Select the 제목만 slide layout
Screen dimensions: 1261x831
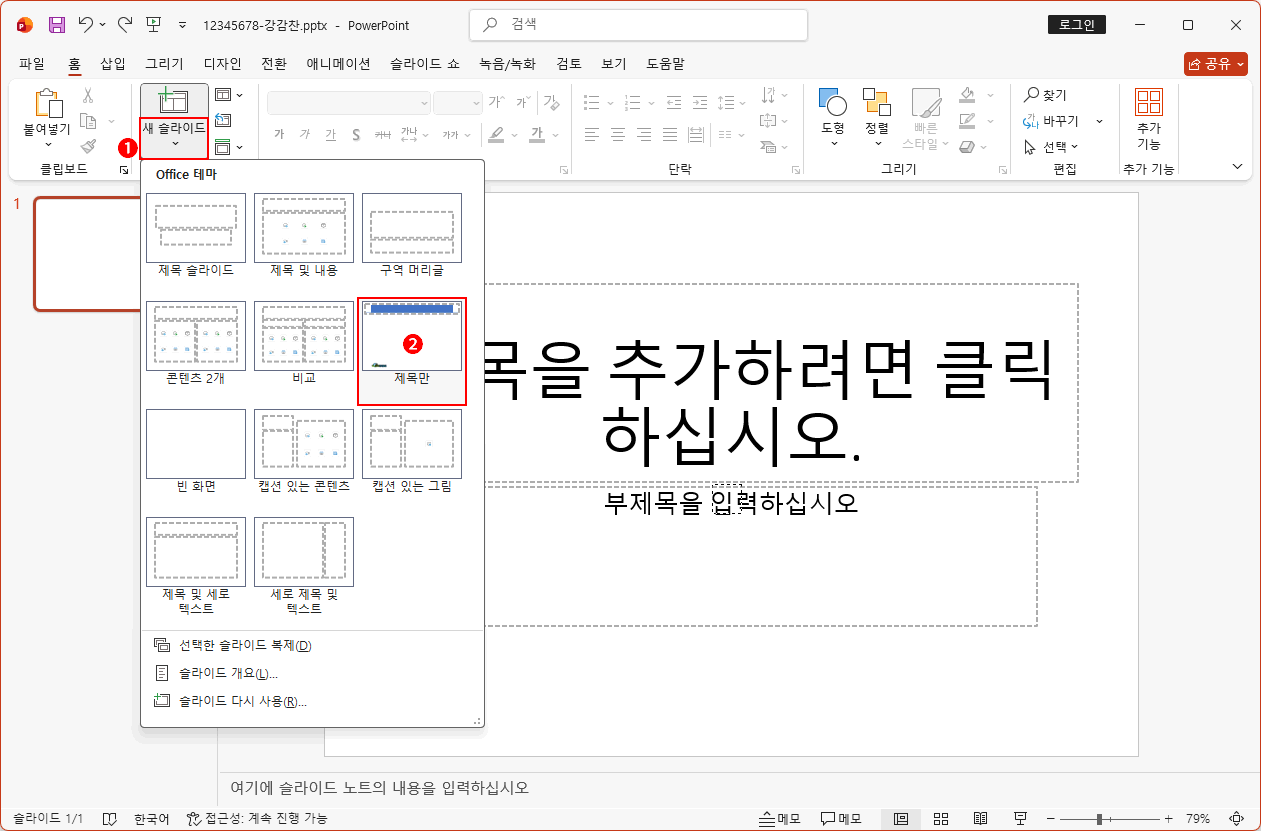pos(412,335)
